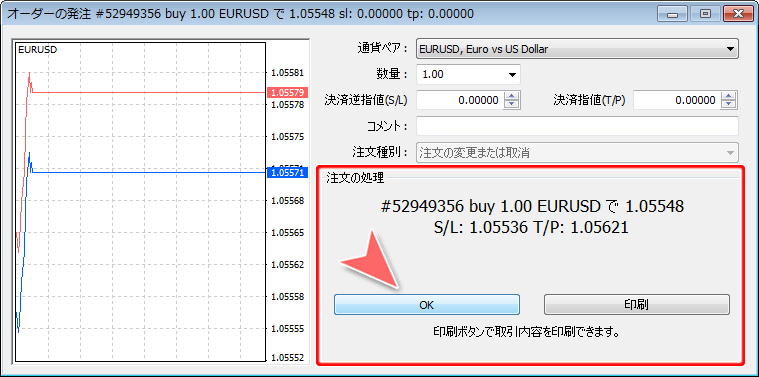759x377 pixels.
Task: Focus the コメント comment text field
Action: (577, 126)
